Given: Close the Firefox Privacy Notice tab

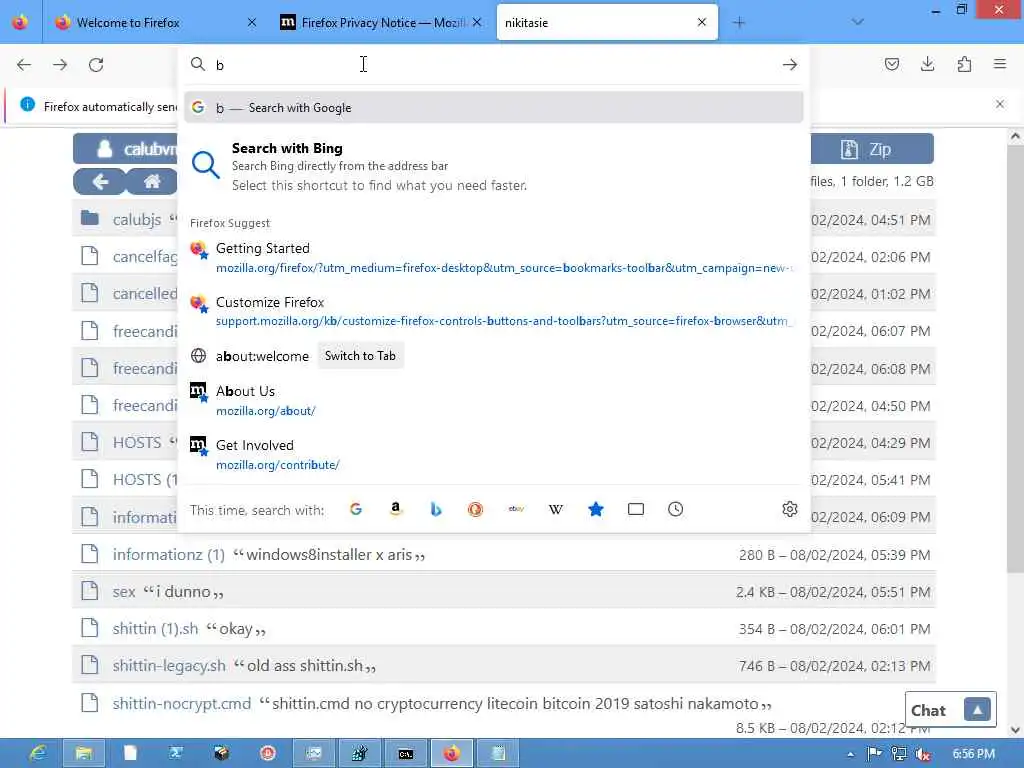Looking at the screenshot, I should [x=477, y=22].
